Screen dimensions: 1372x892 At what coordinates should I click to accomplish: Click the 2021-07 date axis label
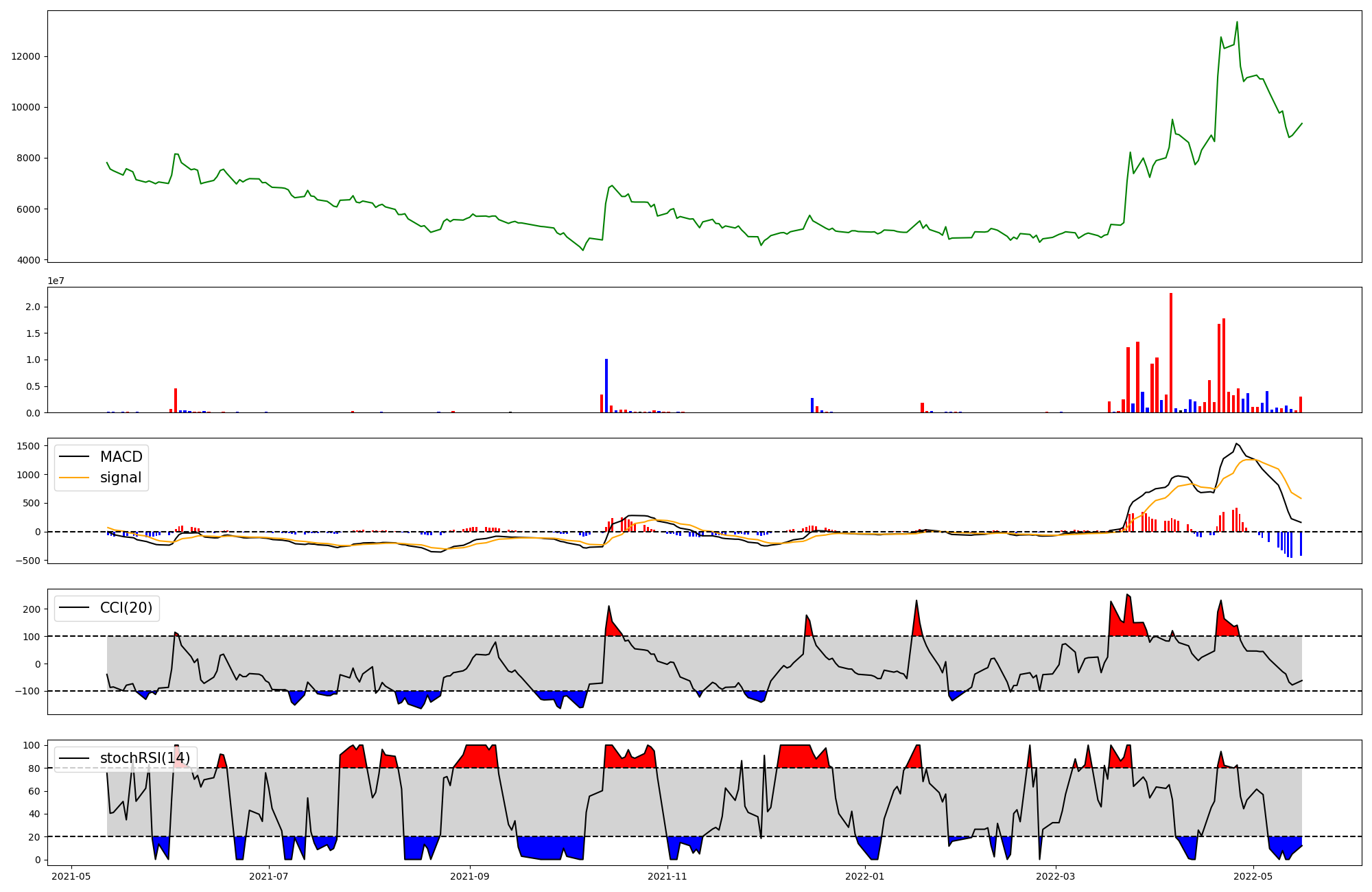click(269, 876)
